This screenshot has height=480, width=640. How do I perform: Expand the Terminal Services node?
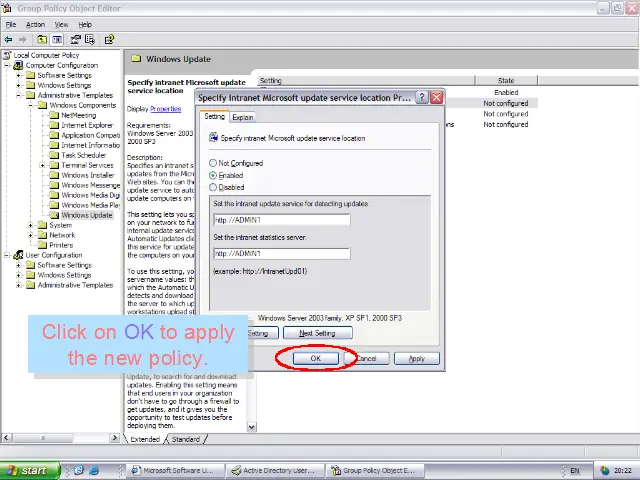[x=42, y=165]
